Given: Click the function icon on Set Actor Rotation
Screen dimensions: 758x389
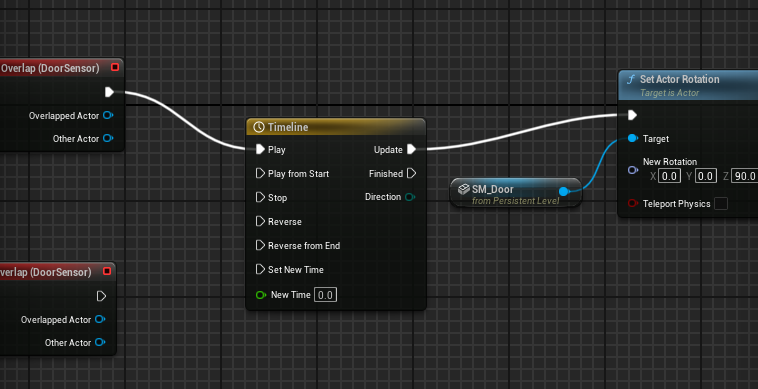Looking at the screenshot, I should pyautogui.click(x=630, y=79).
